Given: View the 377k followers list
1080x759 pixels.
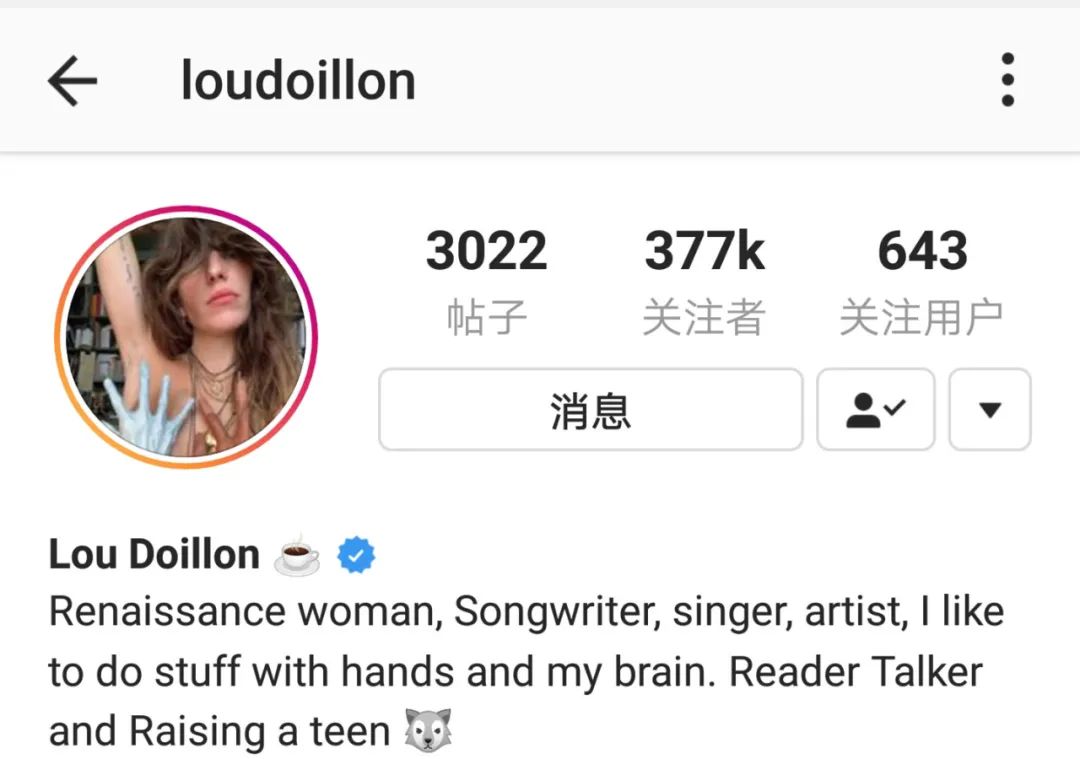Looking at the screenshot, I should (704, 251).
